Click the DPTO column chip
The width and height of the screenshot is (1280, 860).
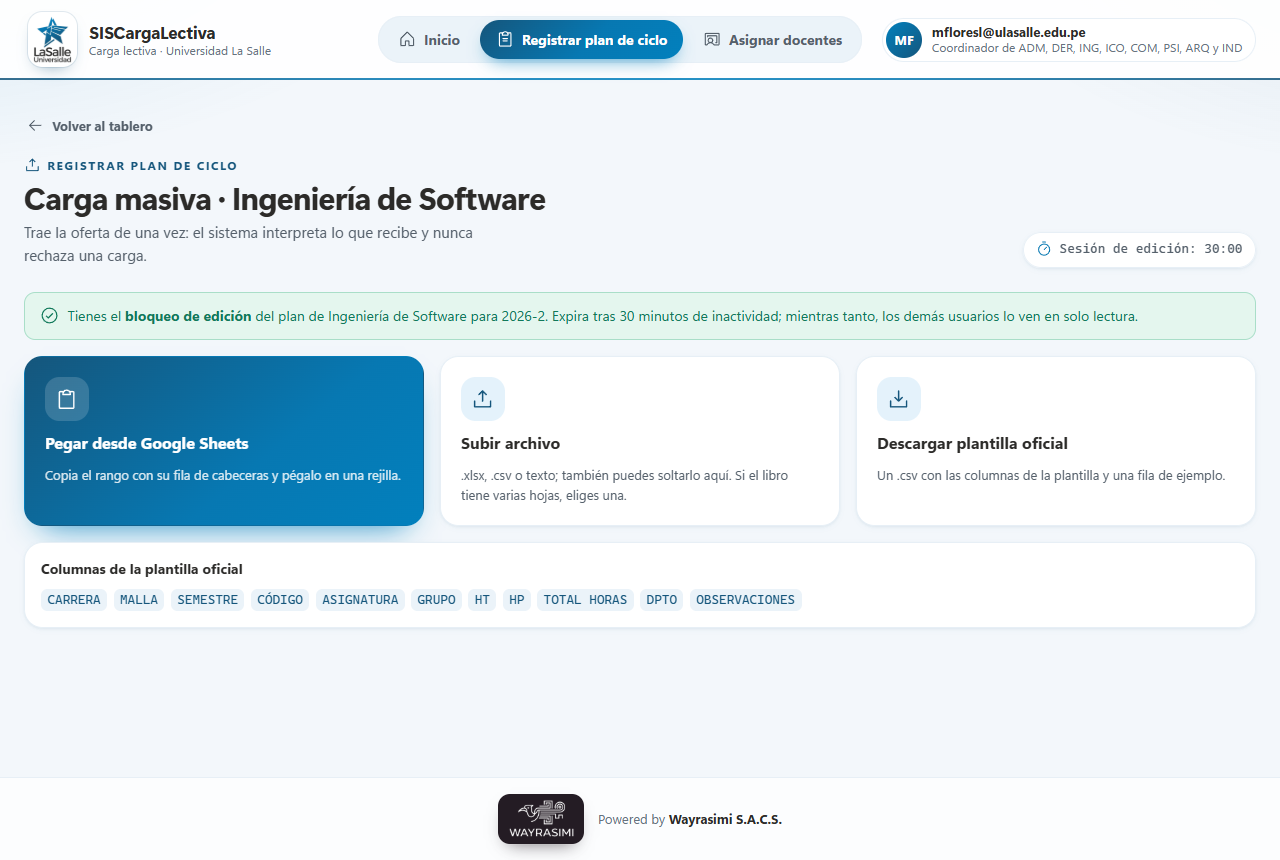(662, 600)
